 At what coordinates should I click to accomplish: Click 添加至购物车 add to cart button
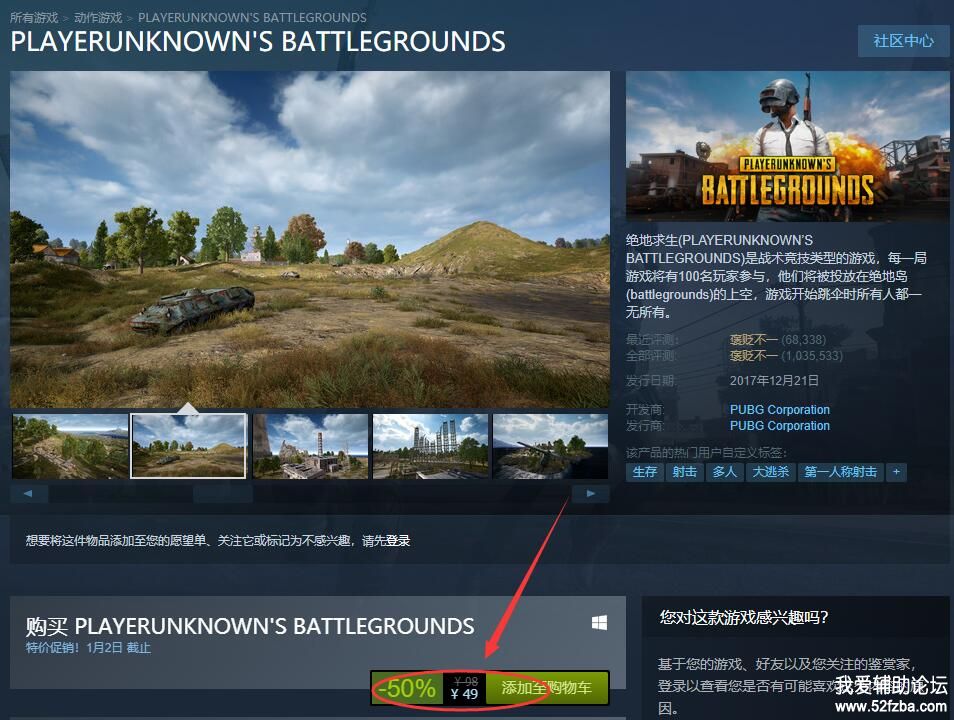tap(546, 688)
